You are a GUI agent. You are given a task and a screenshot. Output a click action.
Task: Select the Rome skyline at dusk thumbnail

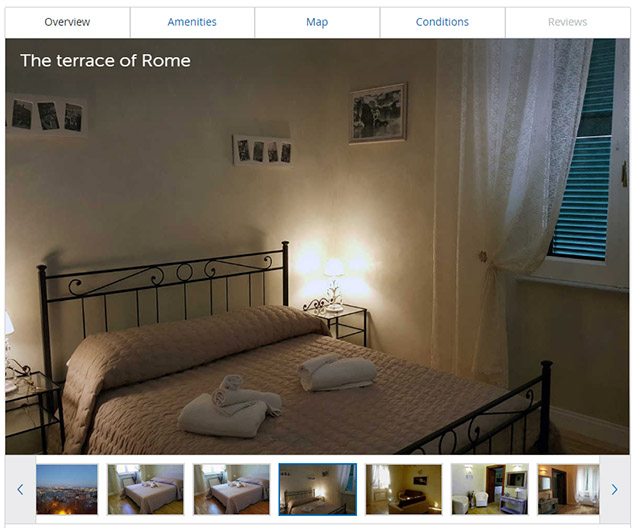click(x=67, y=489)
